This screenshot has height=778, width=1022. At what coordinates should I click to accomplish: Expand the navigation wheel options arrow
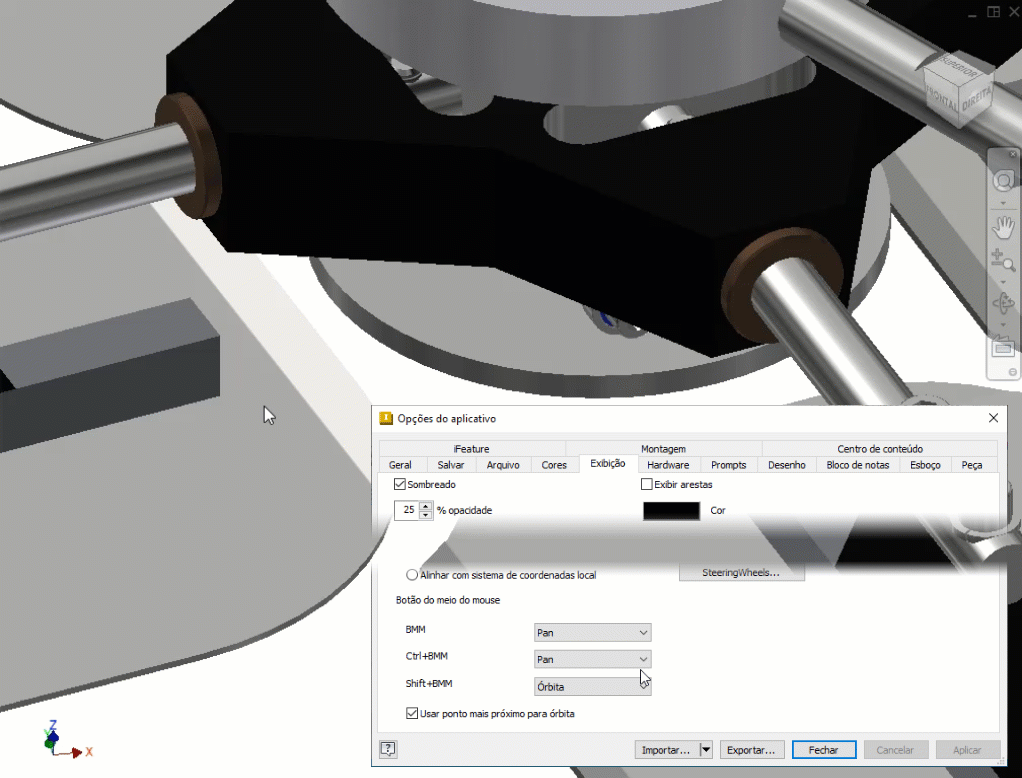[x=1004, y=204]
